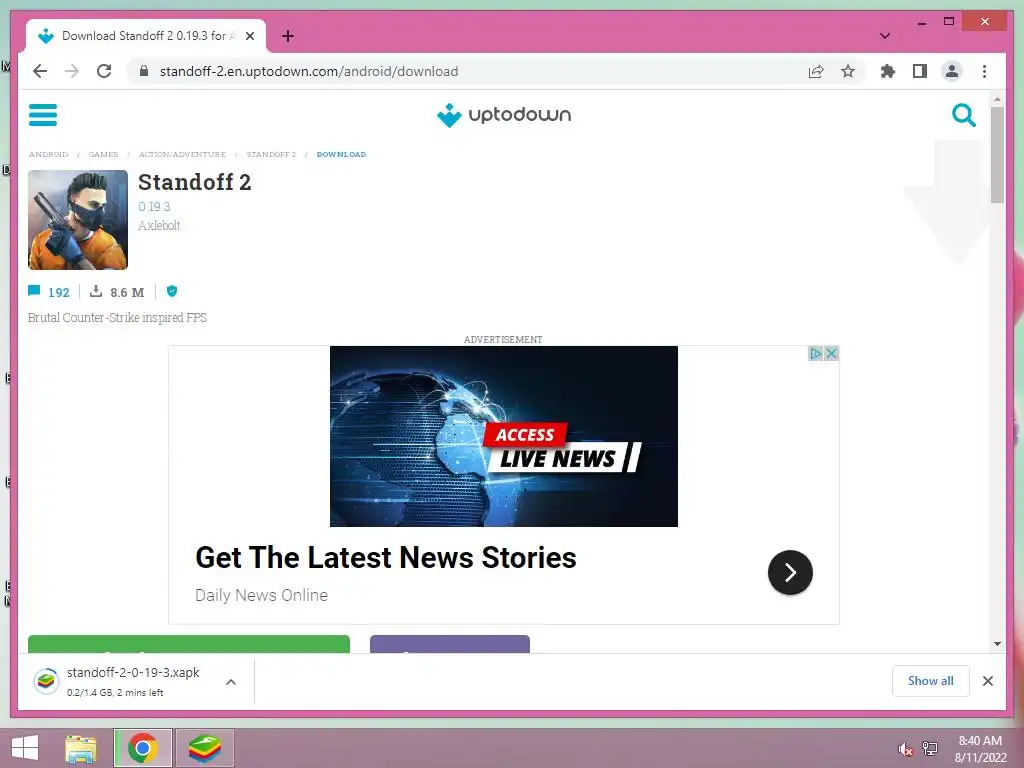Click the 8.6 M downloads icon
This screenshot has height=768, width=1024.
coord(96,291)
